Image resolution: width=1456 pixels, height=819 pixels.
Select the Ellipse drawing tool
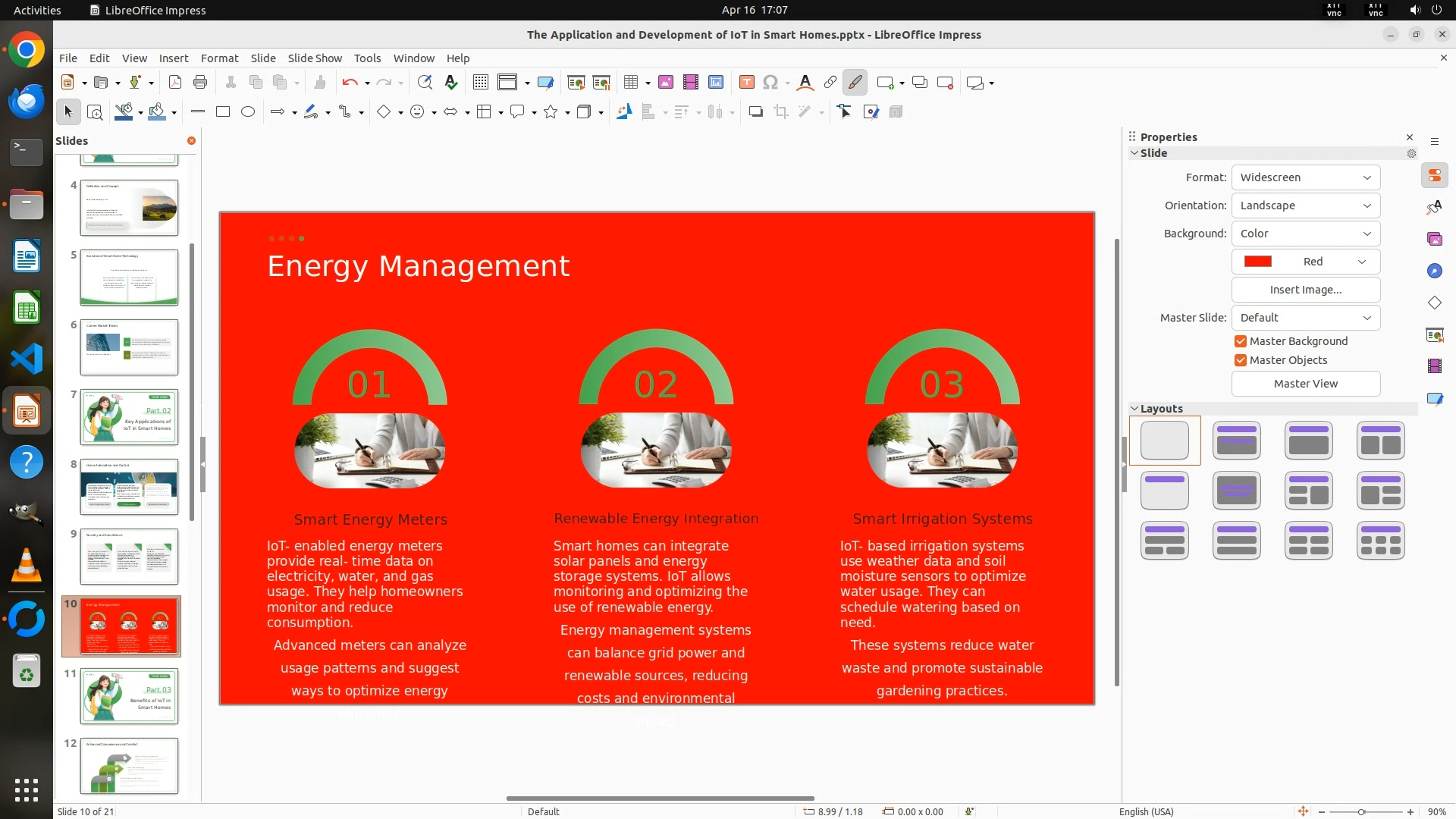247,112
